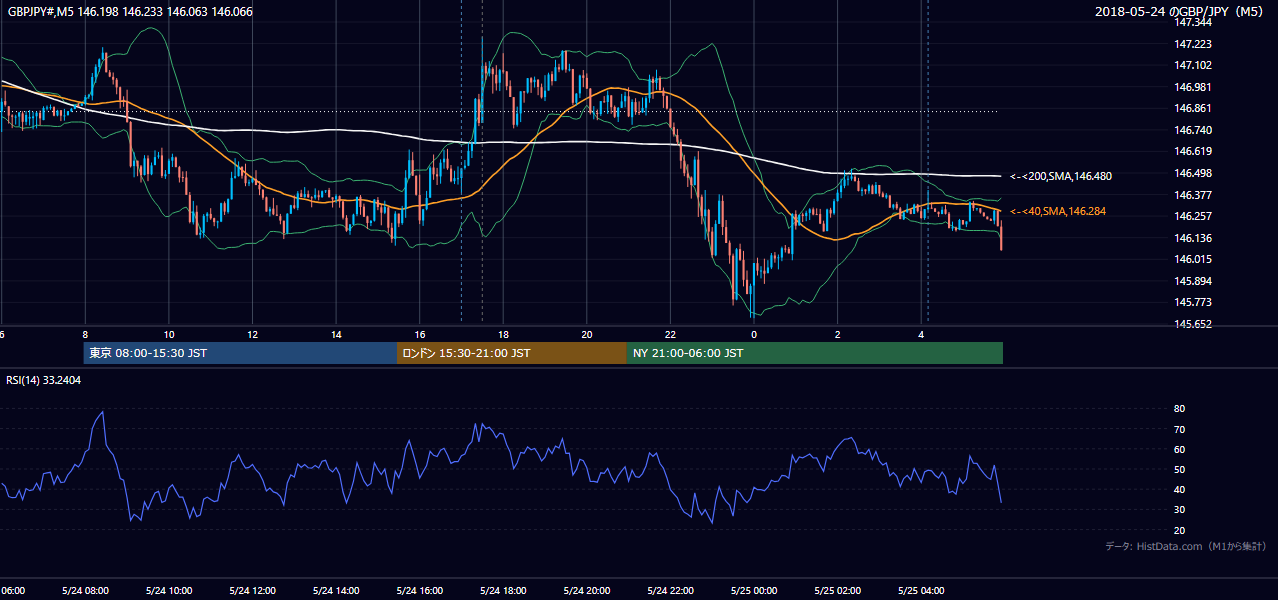
Task: Click hour tick 14 under the price chart
Action: coord(336,335)
